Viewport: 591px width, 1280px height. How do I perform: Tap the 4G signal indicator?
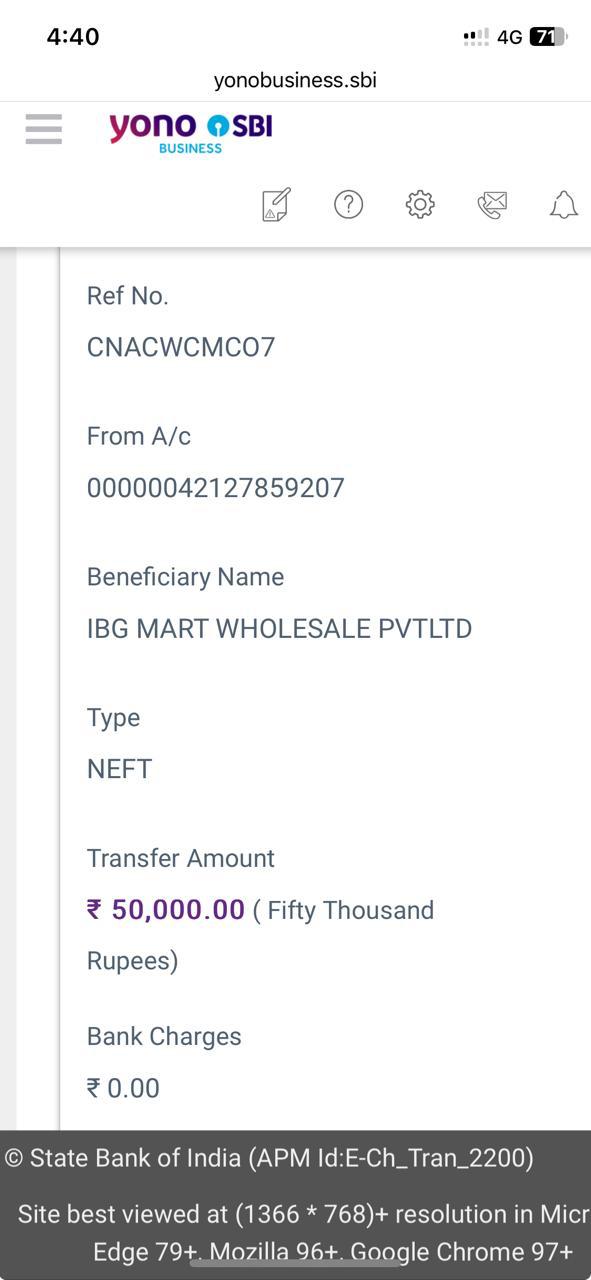coord(509,37)
